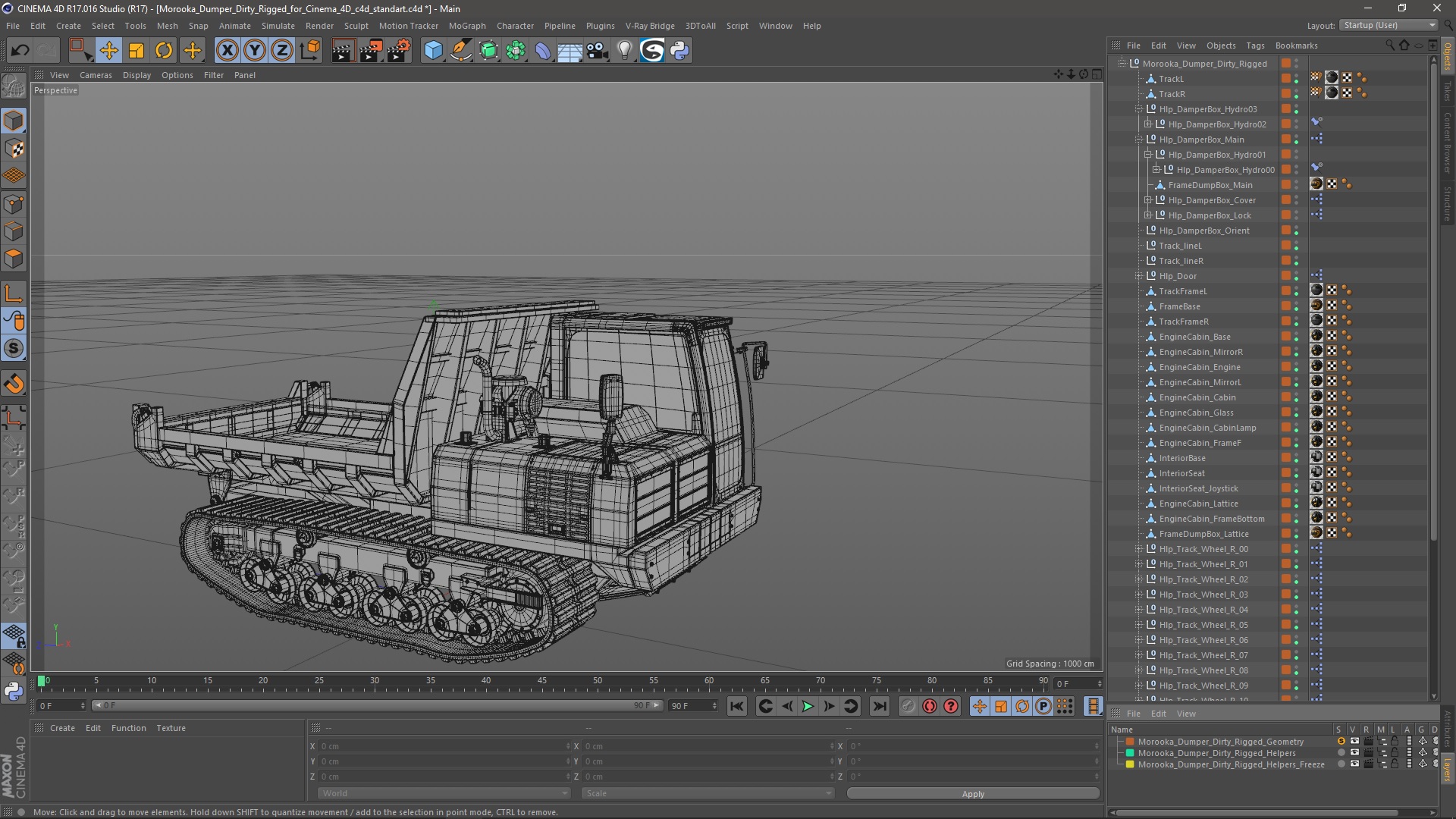This screenshot has height=819, width=1456.
Task: Open Object Manager Bookmarks menu
Action: click(x=1296, y=45)
